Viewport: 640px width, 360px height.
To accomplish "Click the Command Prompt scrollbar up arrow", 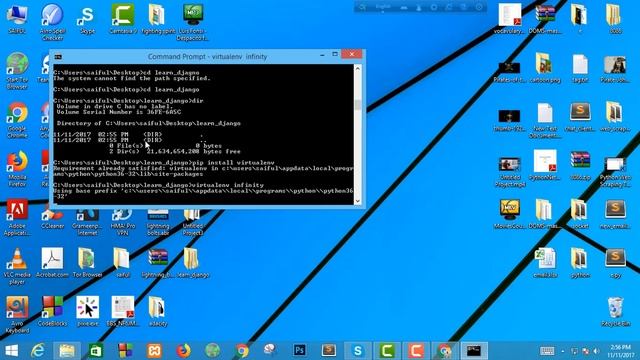I will tap(358, 68).
